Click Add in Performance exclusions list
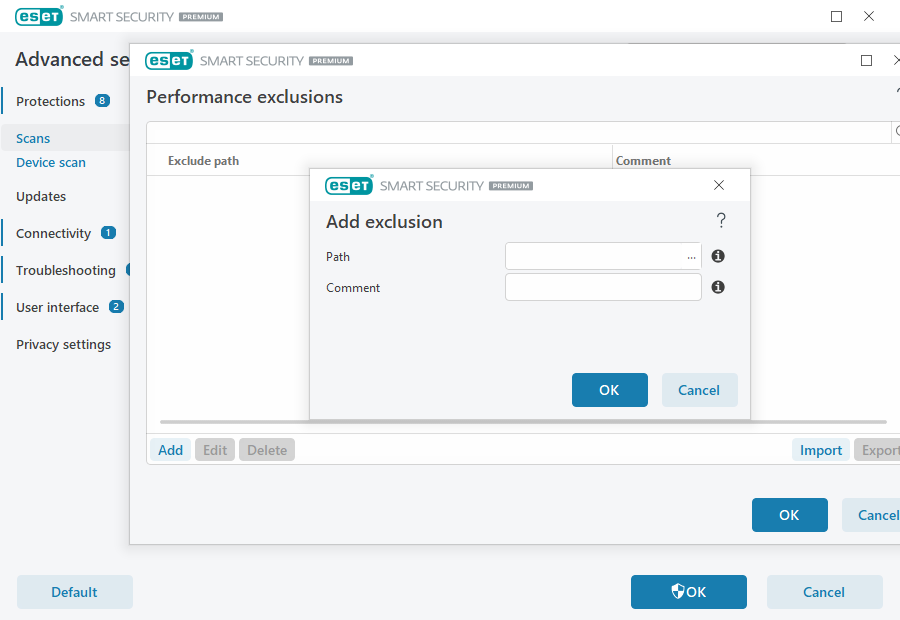Viewport: 900px width, 620px height. pyautogui.click(x=170, y=450)
